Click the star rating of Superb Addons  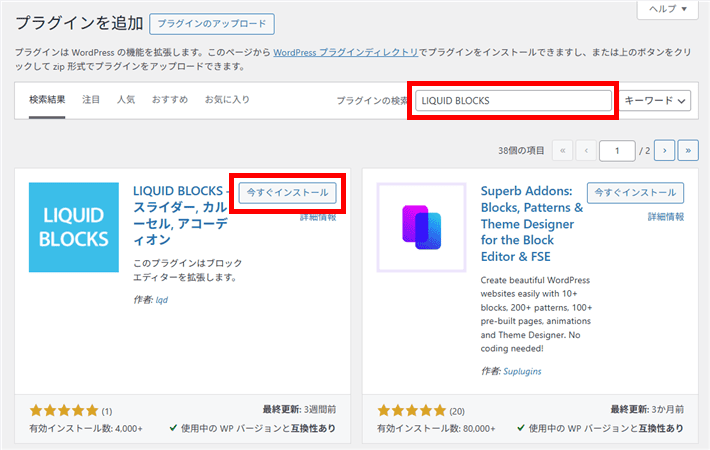[412, 411]
